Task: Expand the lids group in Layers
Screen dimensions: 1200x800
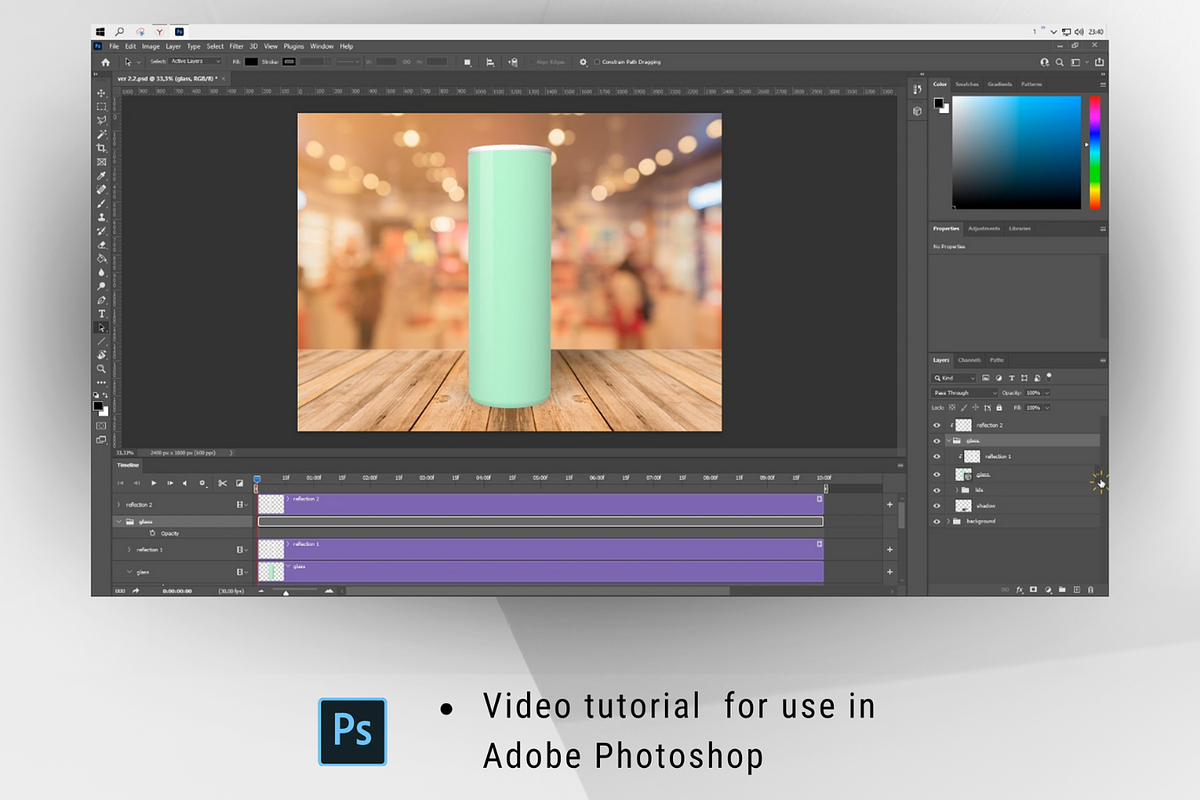Action: pyautogui.click(x=957, y=490)
